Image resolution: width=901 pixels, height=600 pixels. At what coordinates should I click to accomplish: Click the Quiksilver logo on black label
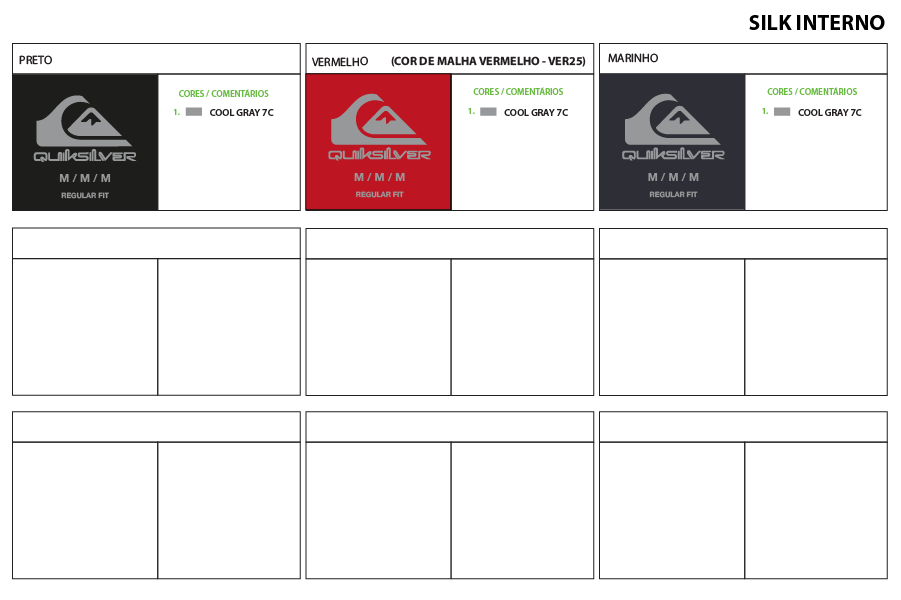85,128
